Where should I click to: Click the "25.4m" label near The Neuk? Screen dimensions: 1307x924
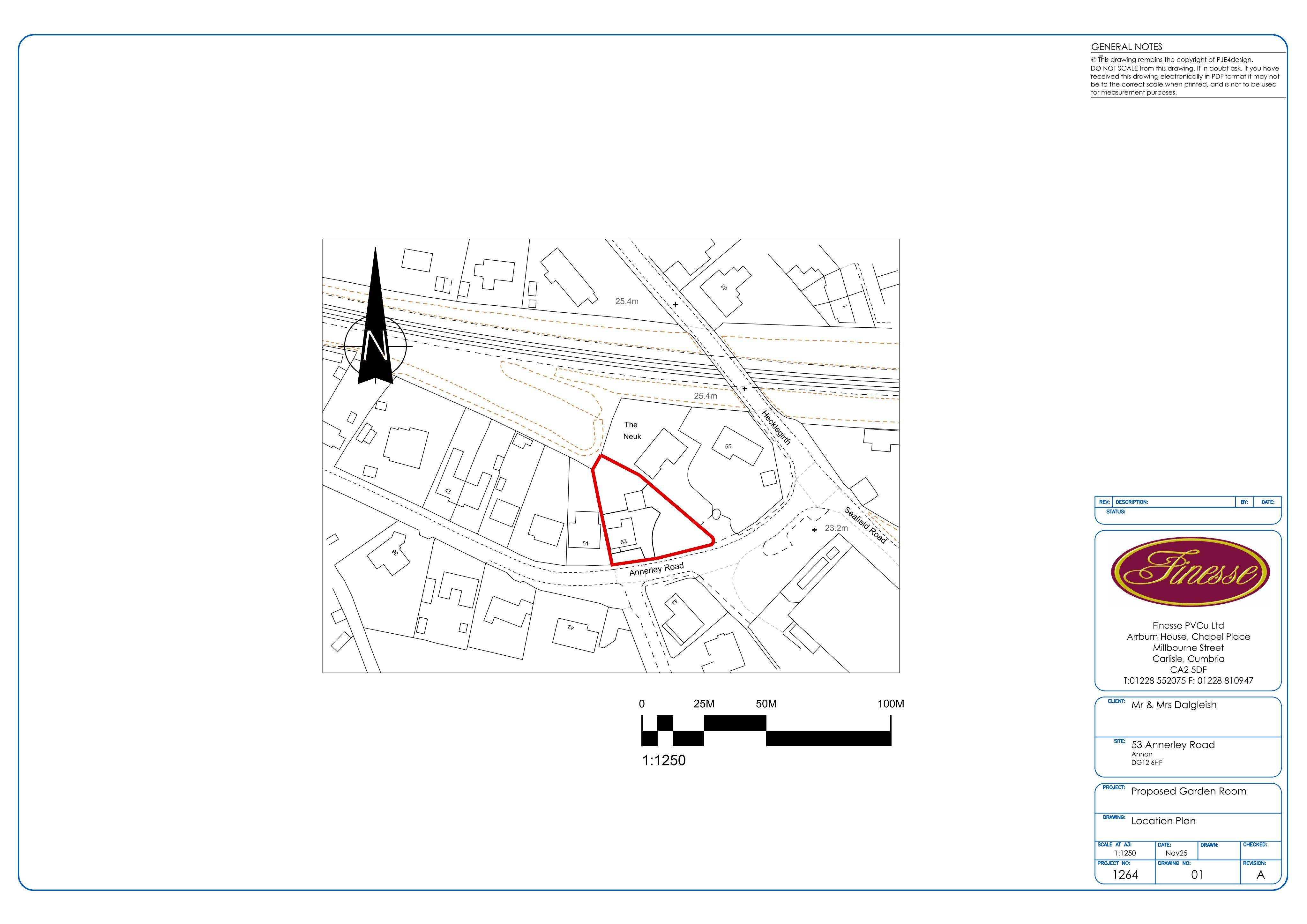pos(705,396)
